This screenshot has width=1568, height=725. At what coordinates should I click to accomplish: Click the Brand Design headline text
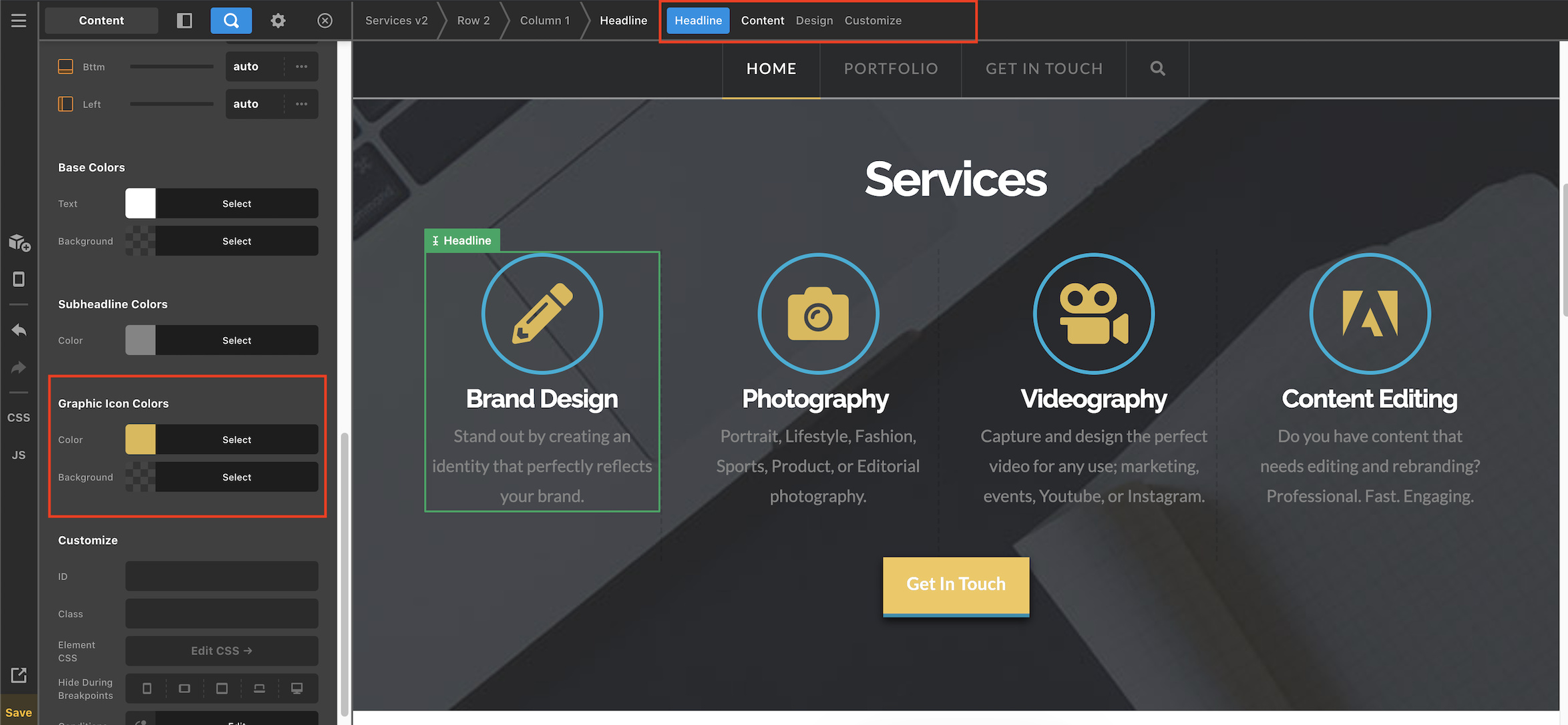542,399
